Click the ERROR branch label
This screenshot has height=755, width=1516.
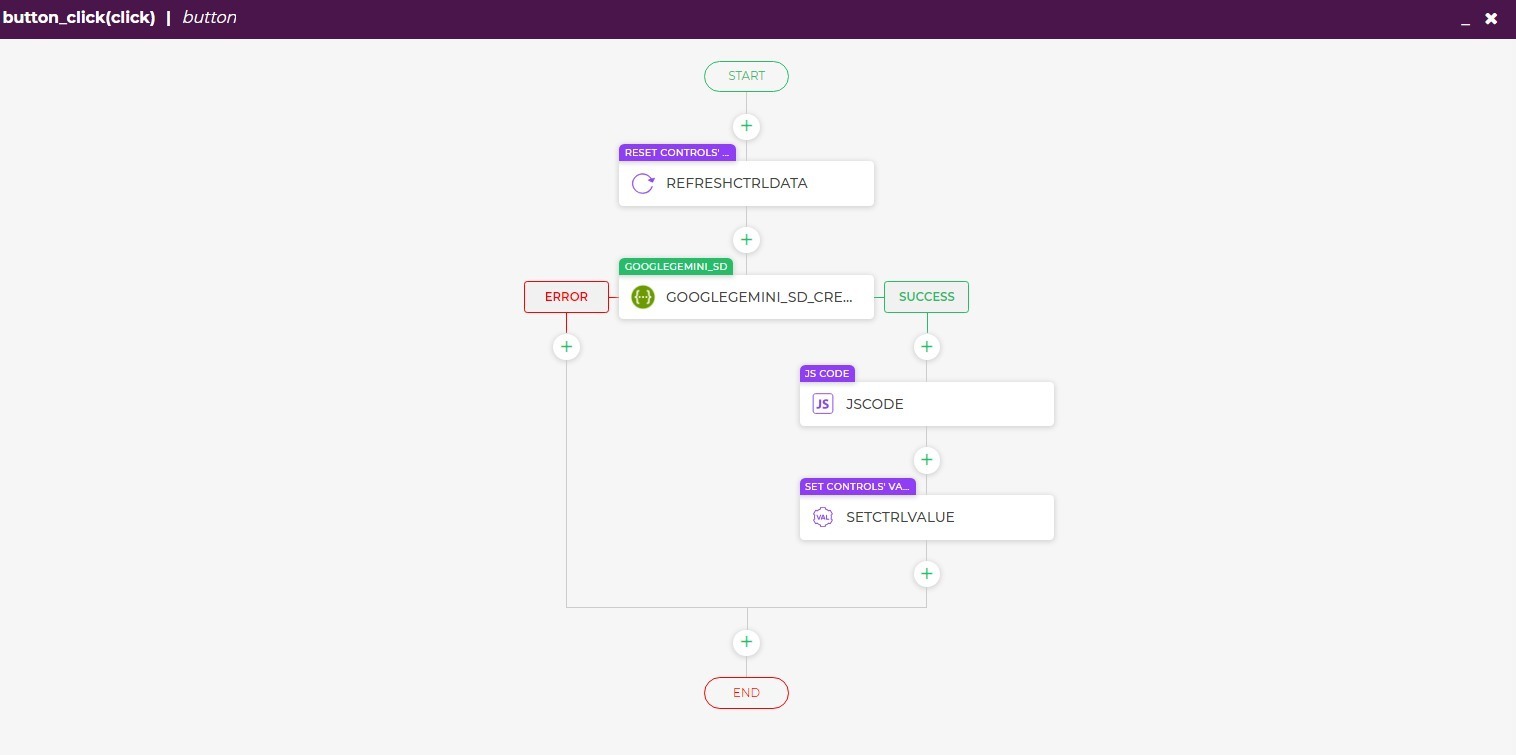pyautogui.click(x=566, y=297)
